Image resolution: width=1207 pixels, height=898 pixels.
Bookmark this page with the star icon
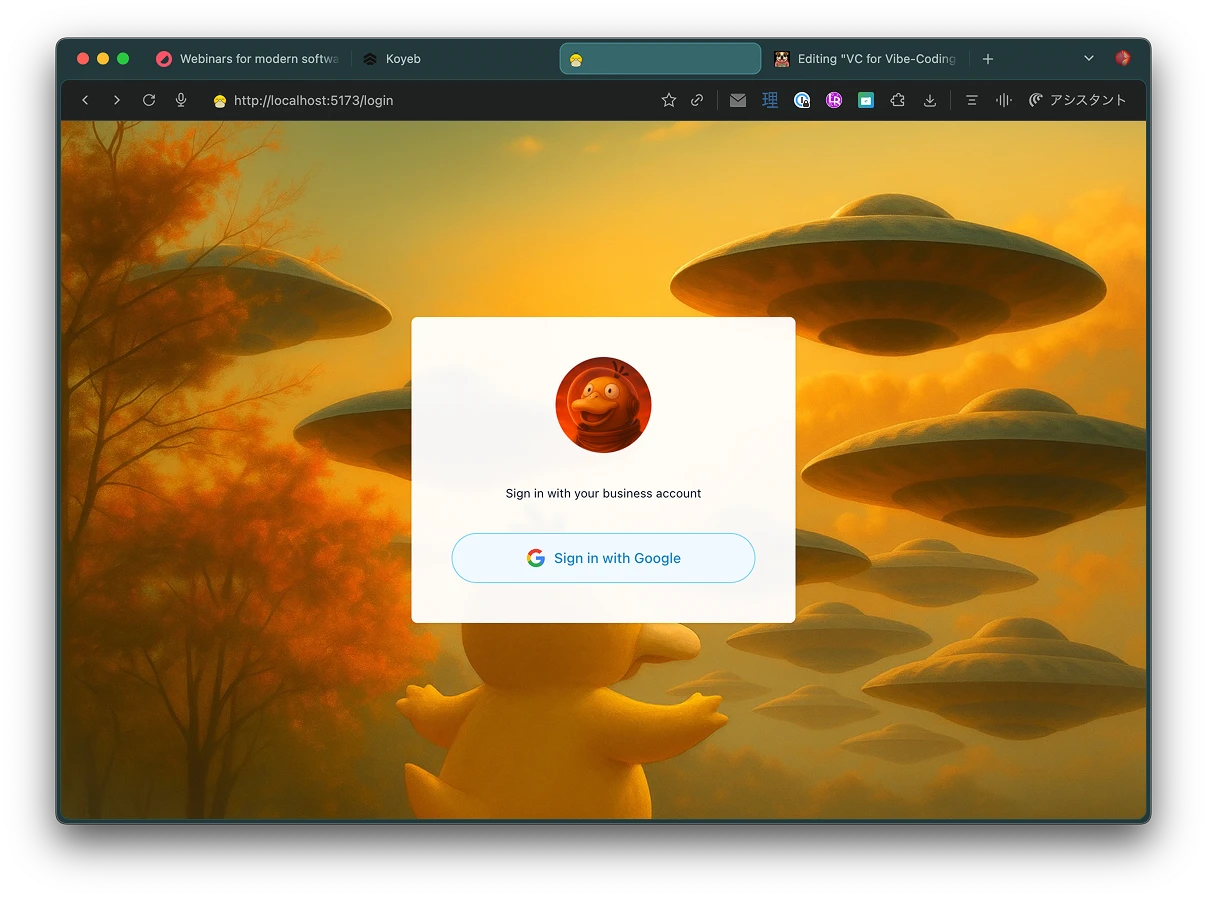point(669,100)
